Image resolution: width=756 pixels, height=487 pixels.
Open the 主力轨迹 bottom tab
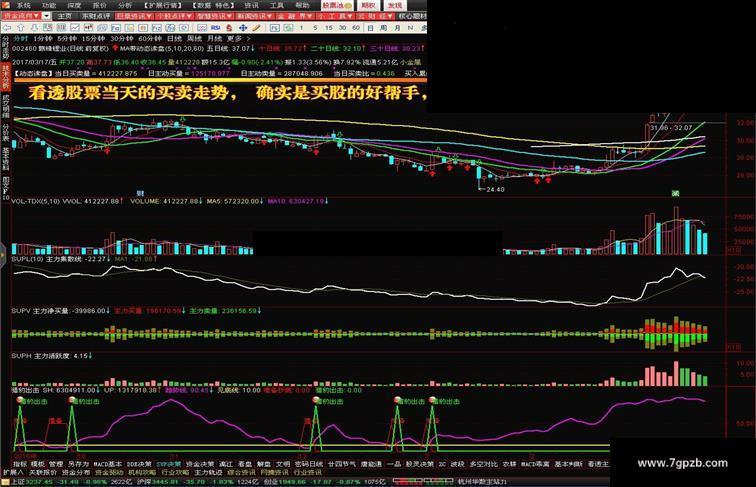[208, 473]
